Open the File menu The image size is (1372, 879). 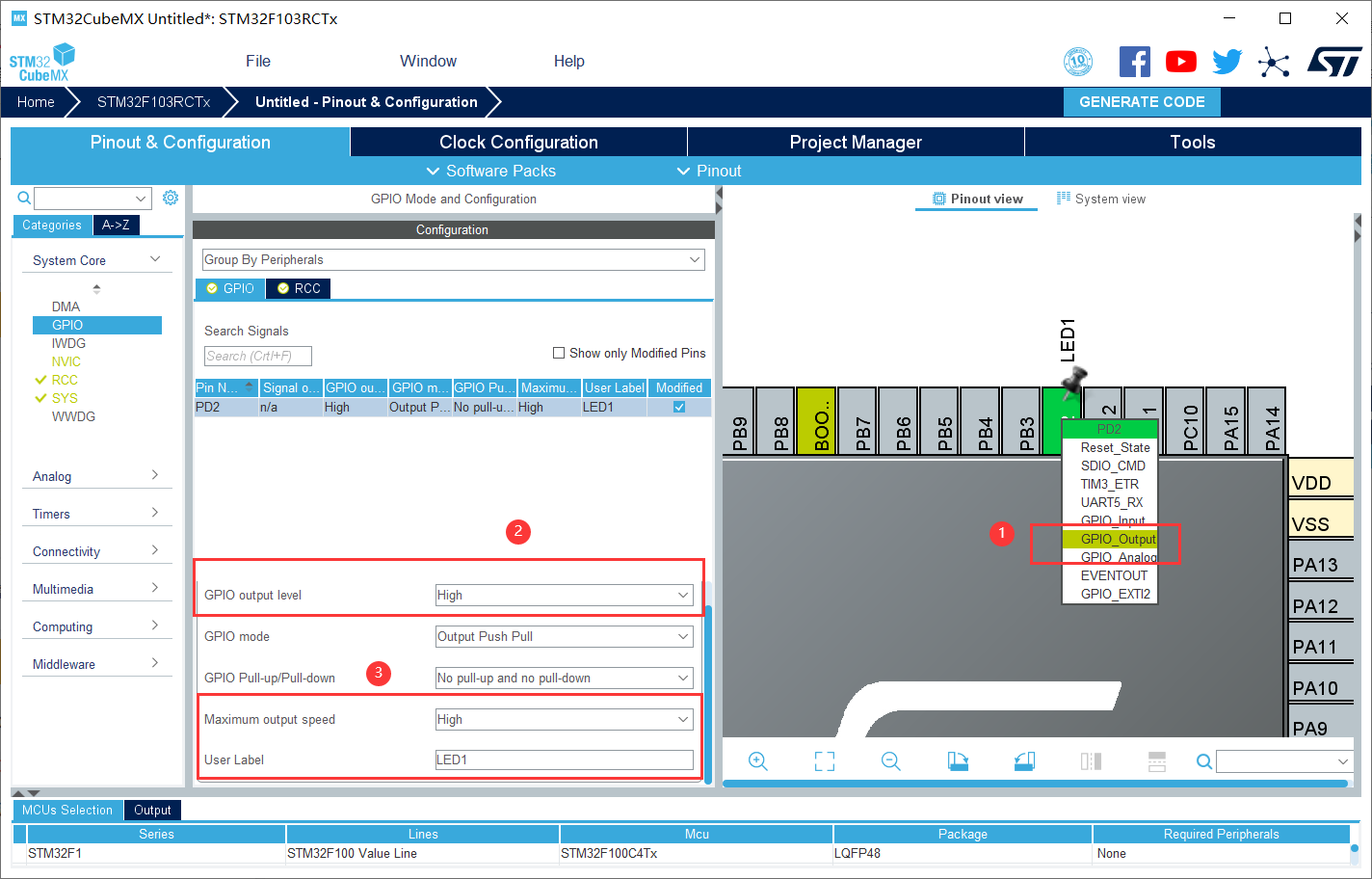click(x=258, y=61)
